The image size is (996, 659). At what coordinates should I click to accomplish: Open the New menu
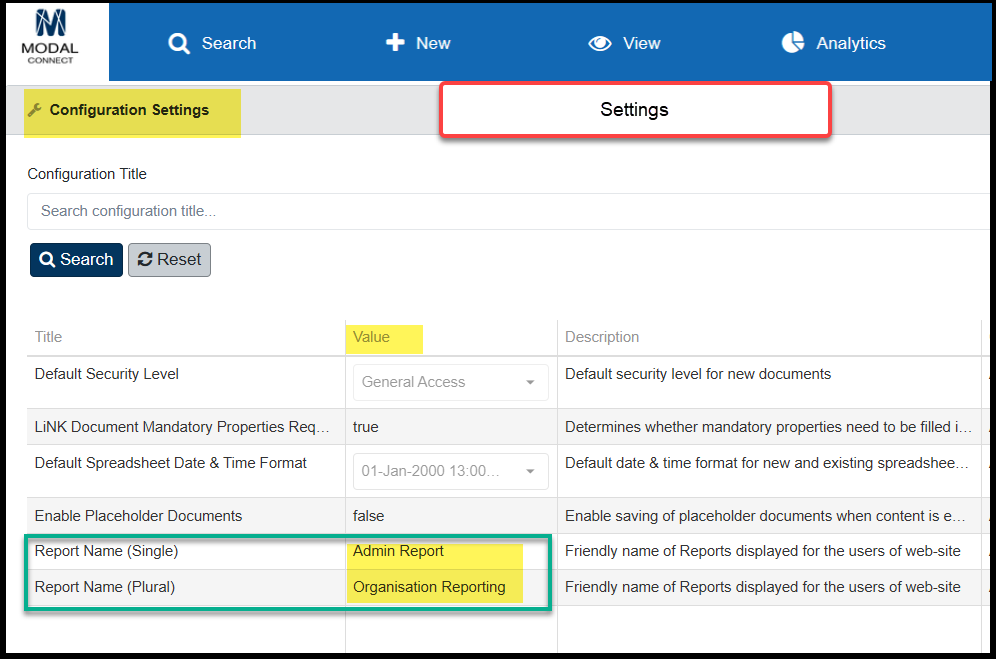click(418, 43)
